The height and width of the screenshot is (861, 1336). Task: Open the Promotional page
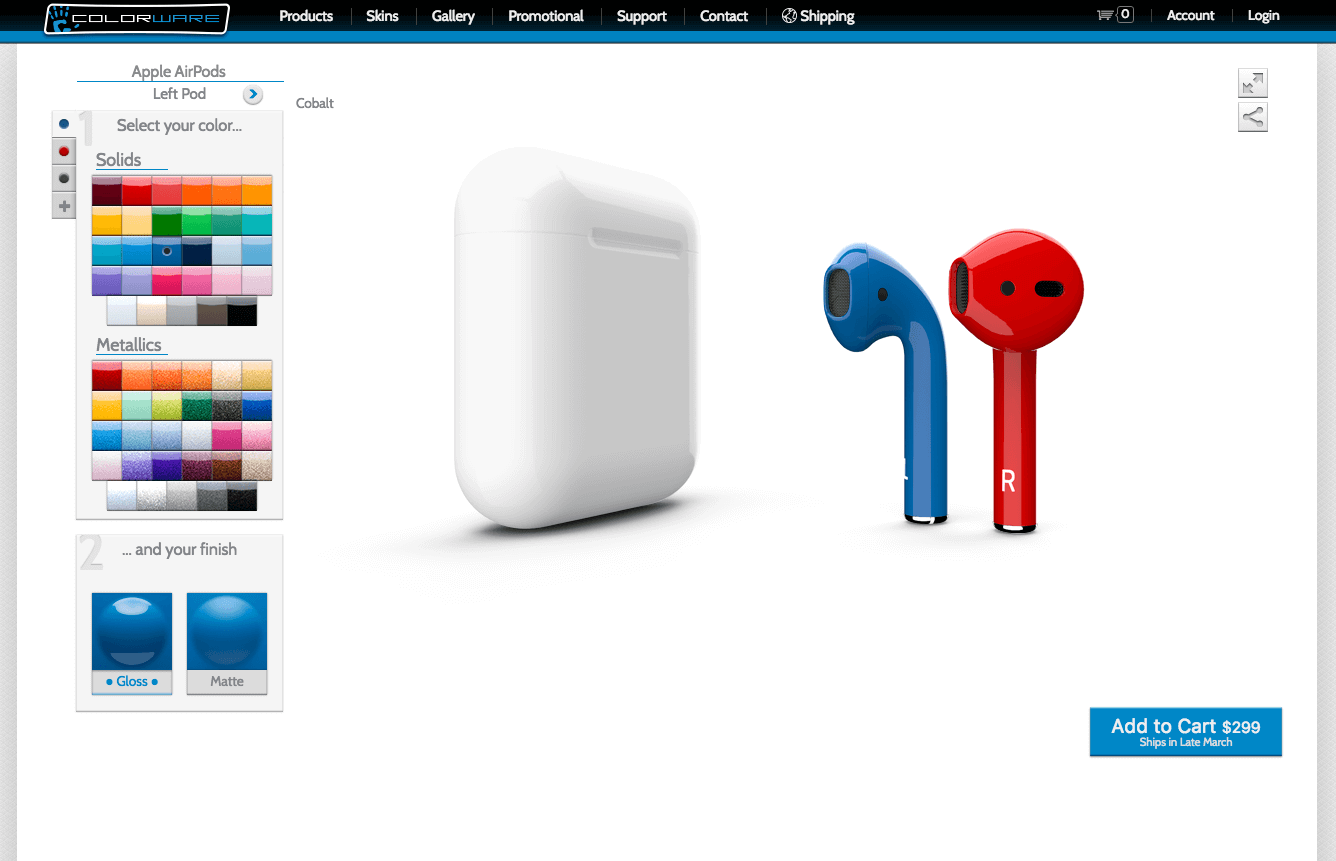click(x=546, y=16)
